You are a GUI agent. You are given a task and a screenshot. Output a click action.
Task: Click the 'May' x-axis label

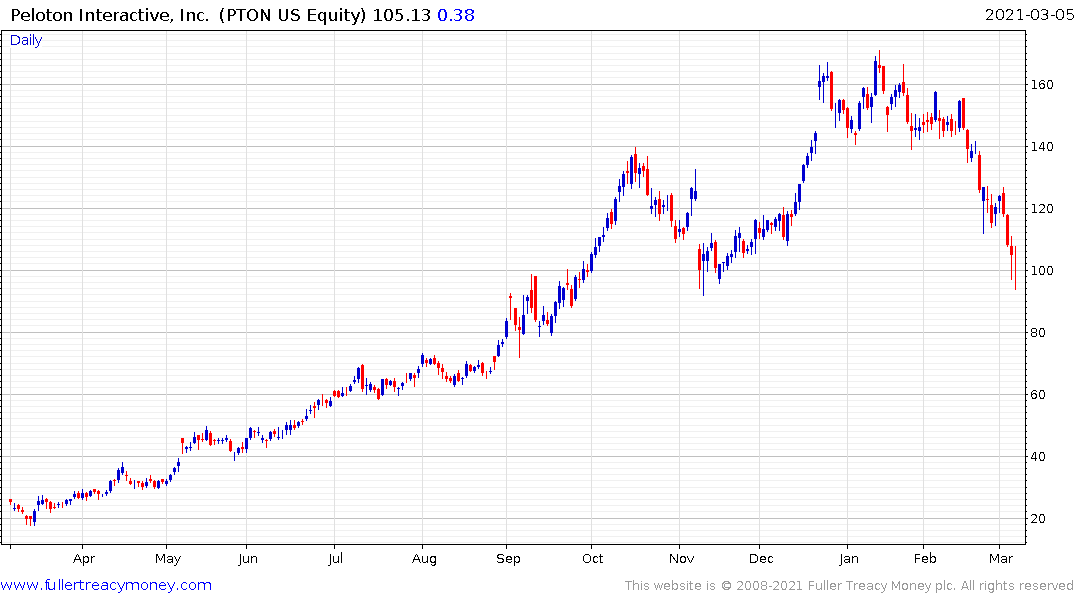click(168, 559)
